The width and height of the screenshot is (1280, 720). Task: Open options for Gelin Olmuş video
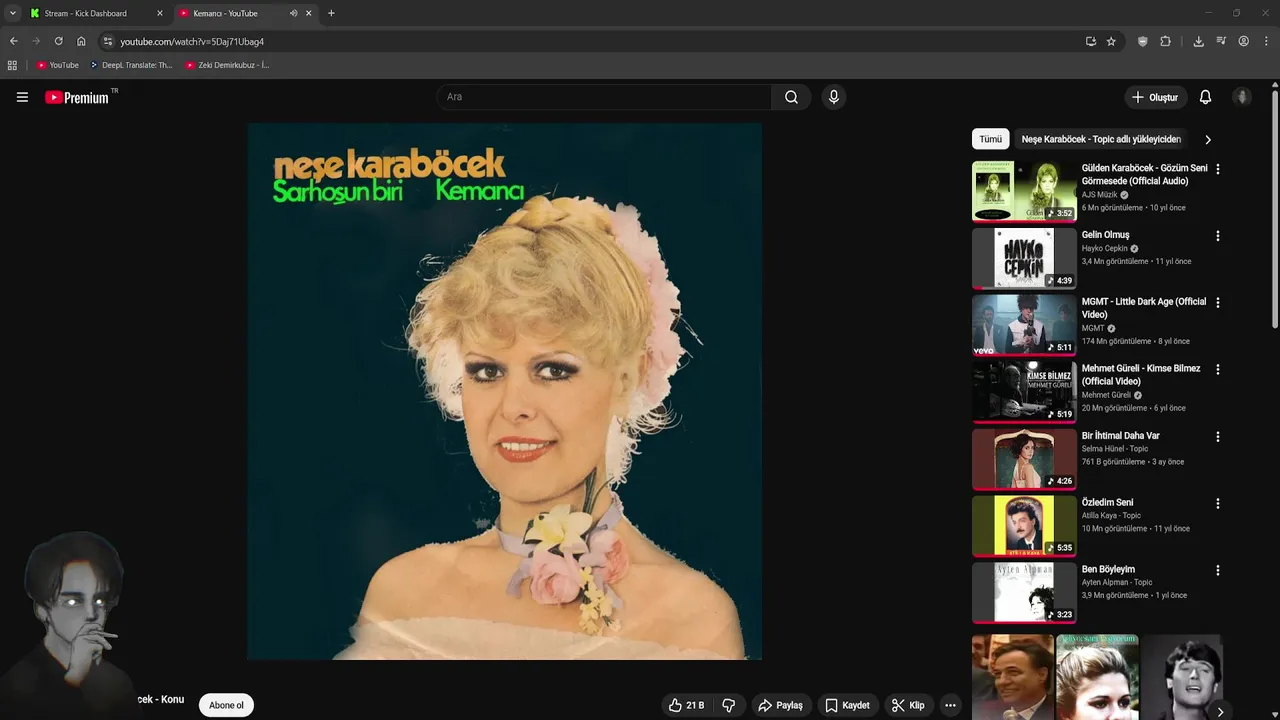1217,236
